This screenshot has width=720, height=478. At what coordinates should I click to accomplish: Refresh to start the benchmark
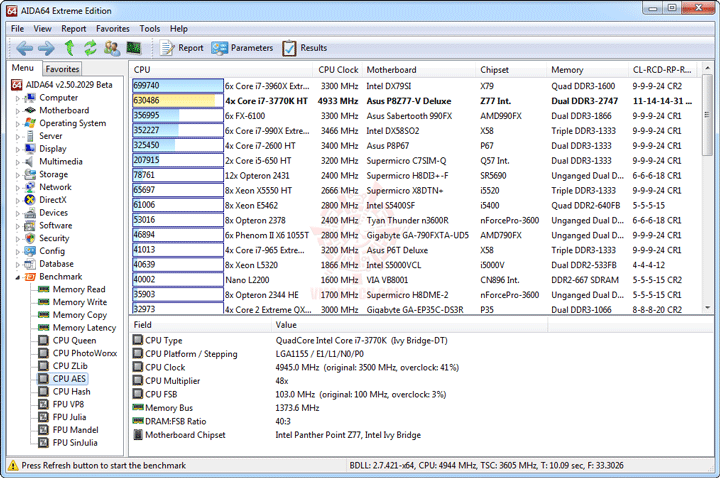[x=90, y=48]
